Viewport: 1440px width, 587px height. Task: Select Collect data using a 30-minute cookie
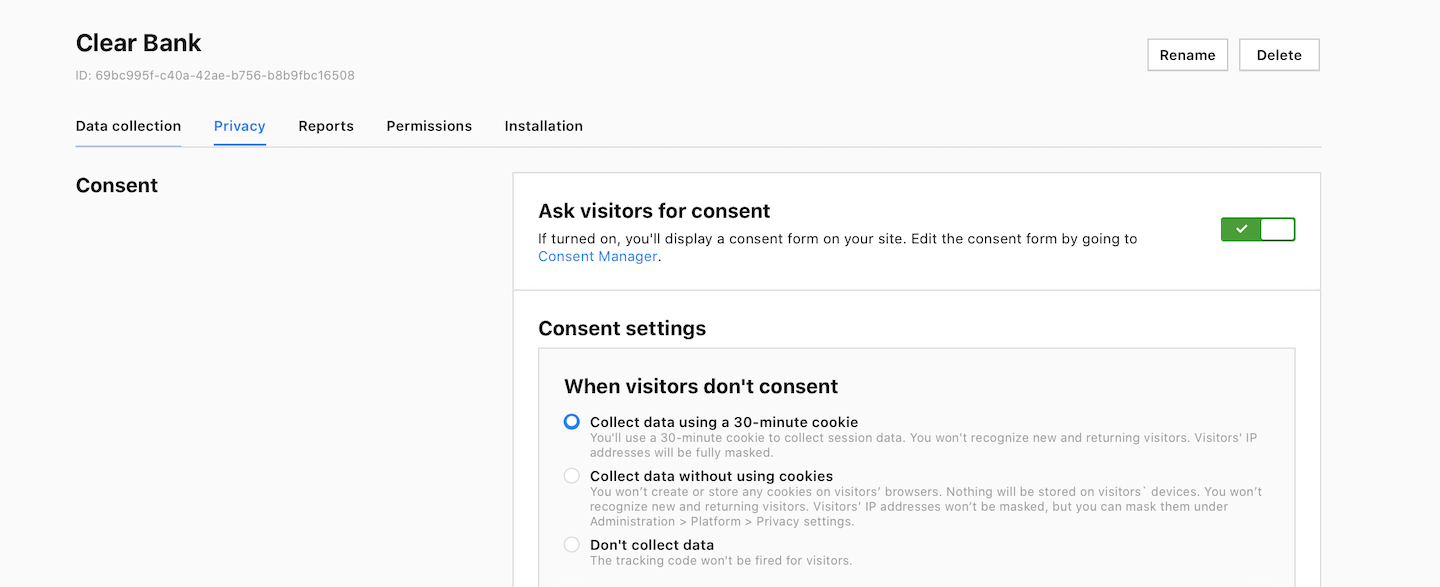click(572, 422)
